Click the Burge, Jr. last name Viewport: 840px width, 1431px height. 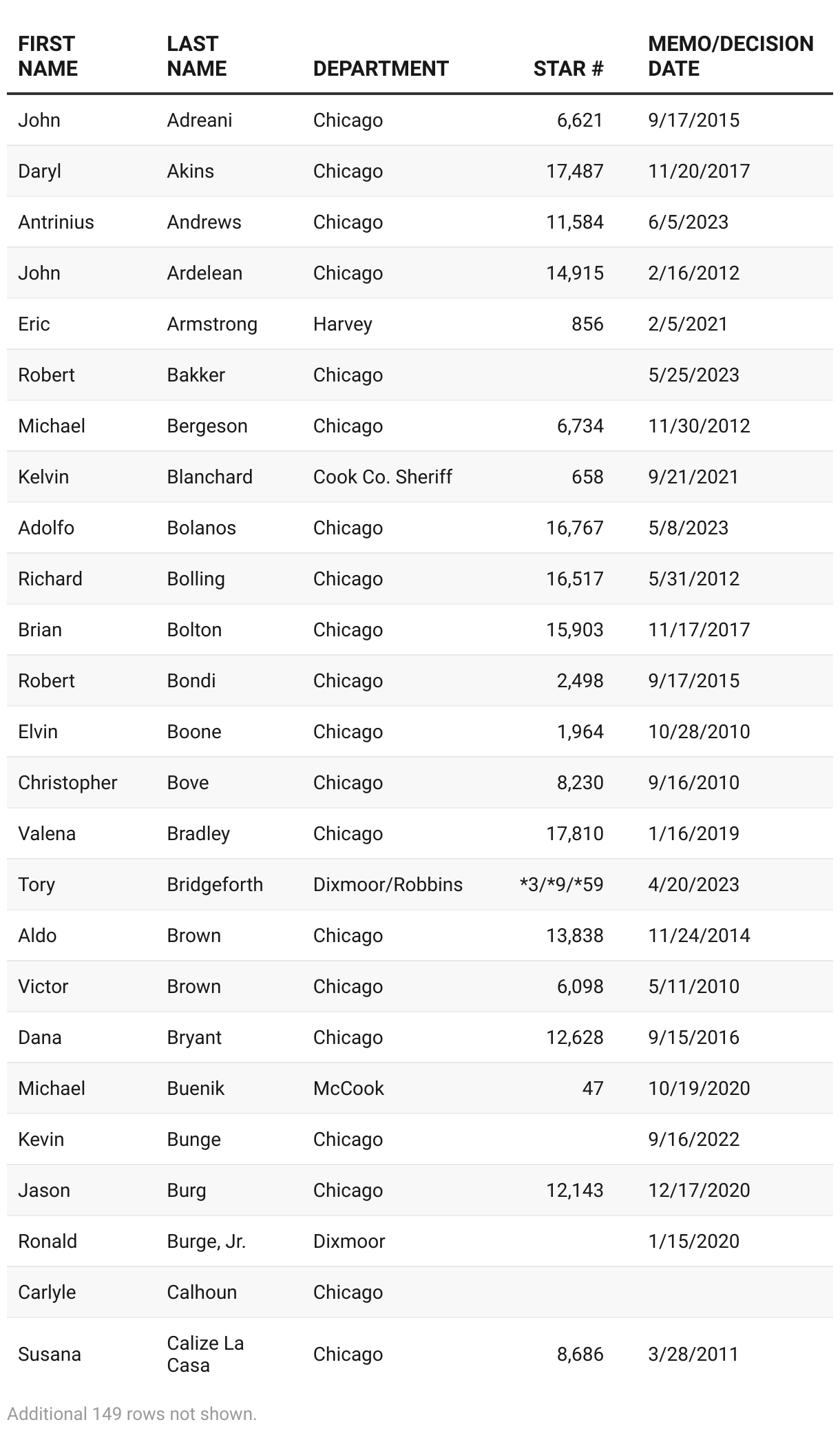coord(206,1241)
